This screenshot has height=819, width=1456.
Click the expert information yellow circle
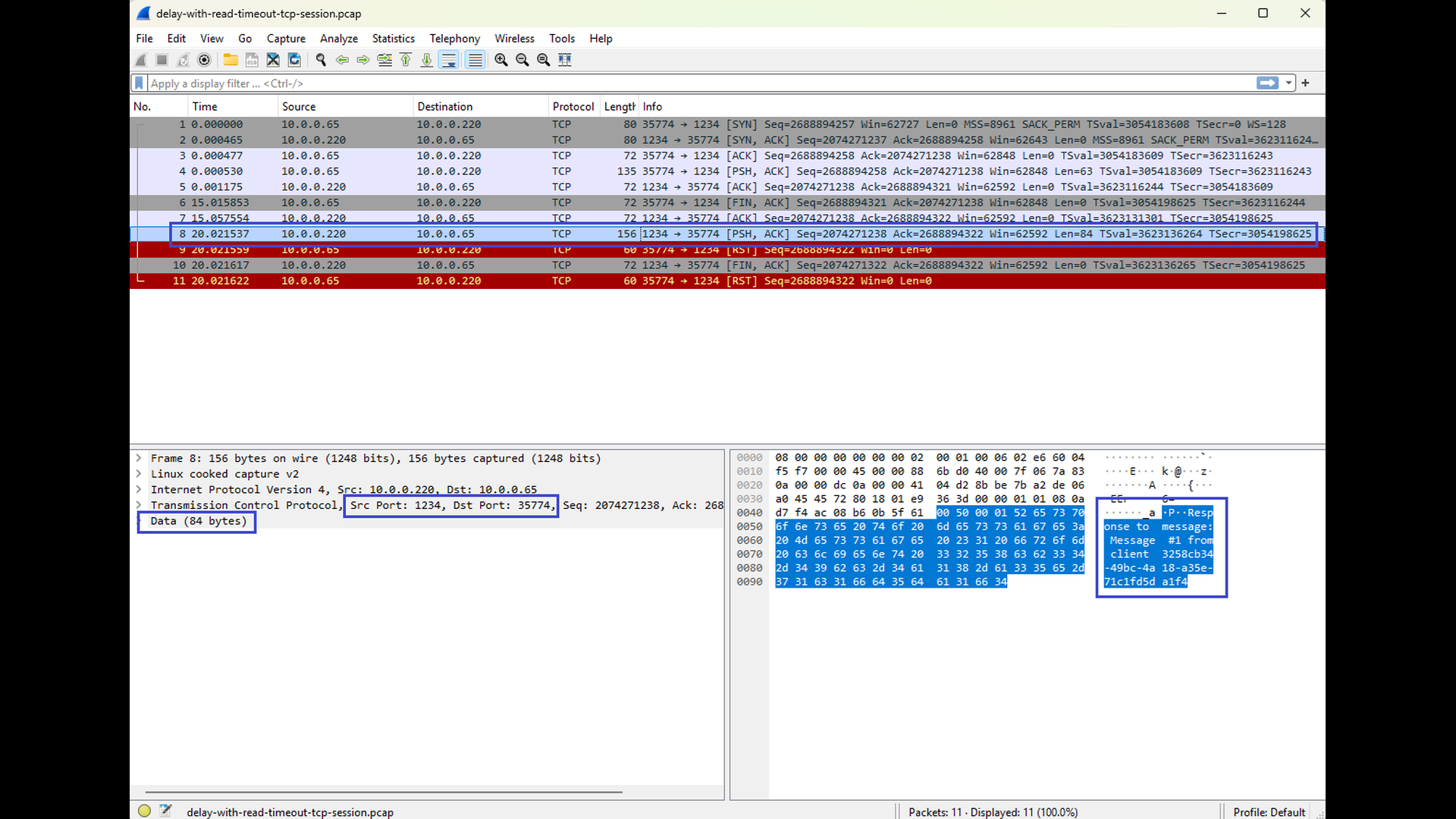click(x=144, y=811)
